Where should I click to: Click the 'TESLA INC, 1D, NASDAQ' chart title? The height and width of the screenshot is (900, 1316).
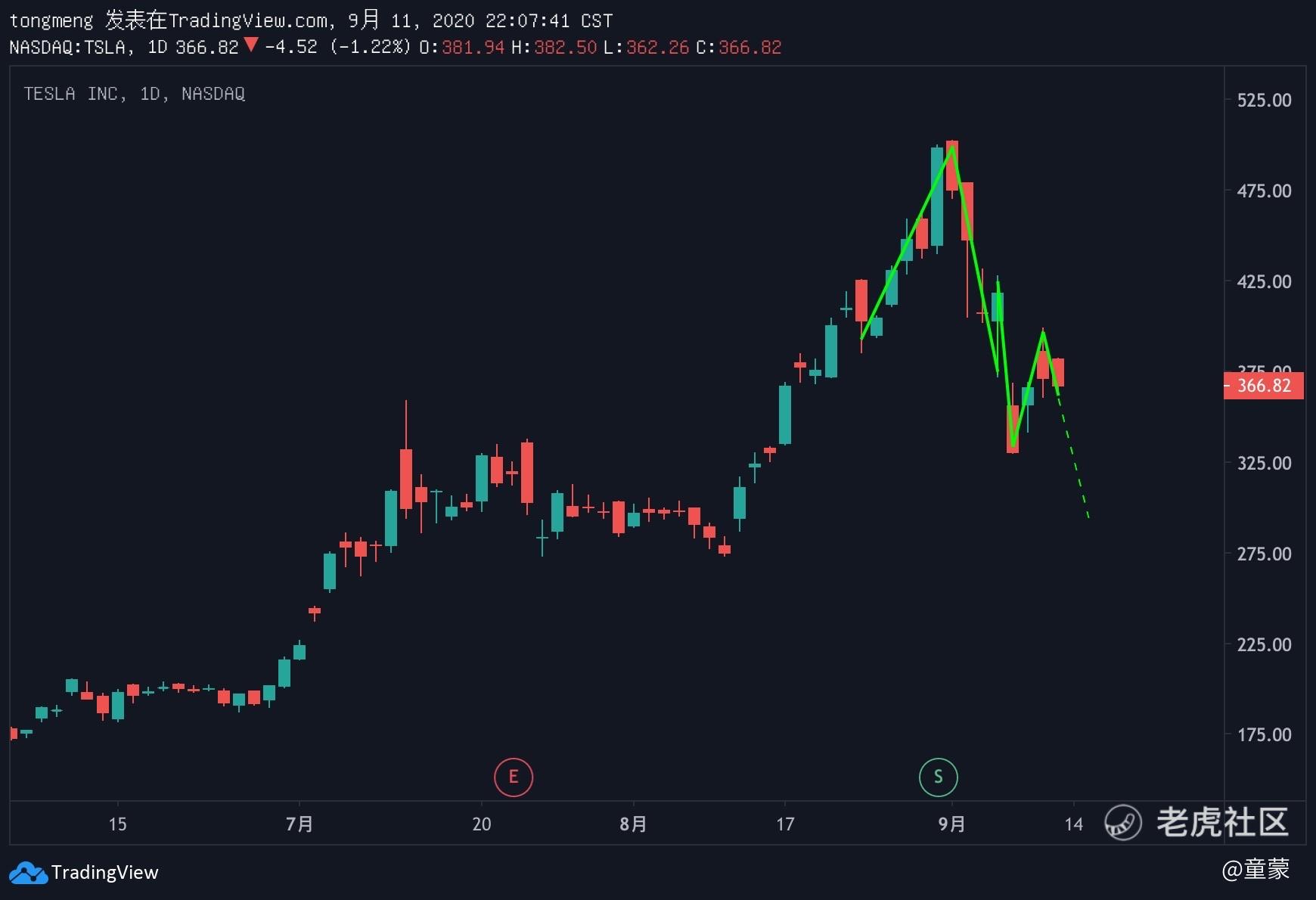point(134,94)
